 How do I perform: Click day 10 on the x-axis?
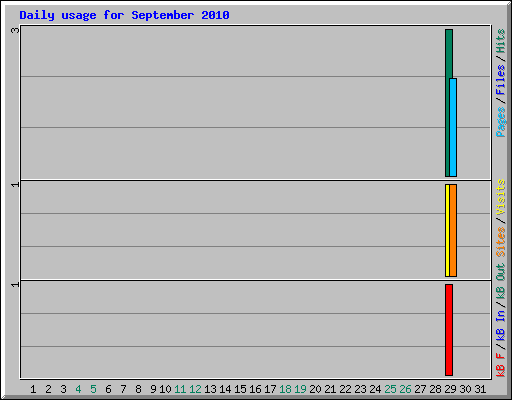pyautogui.click(x=165, y=389)
